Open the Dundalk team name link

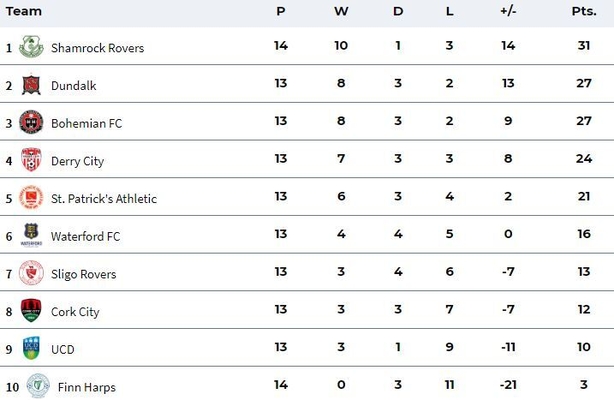click(x=74, y=85)
